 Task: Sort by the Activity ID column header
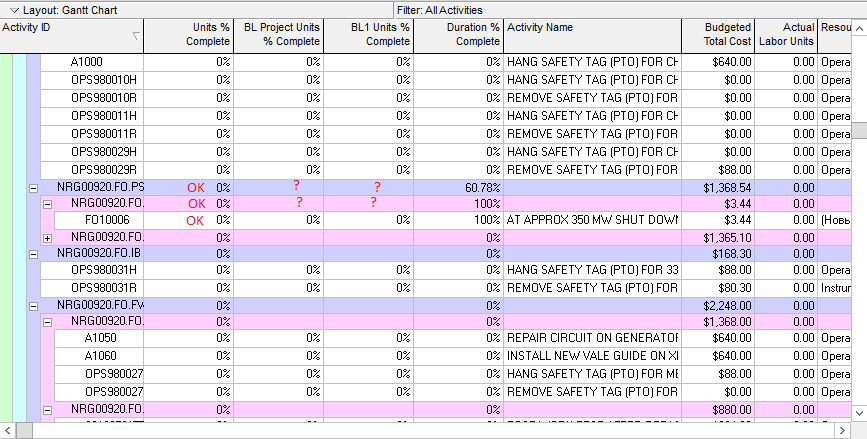pos(72,36)
